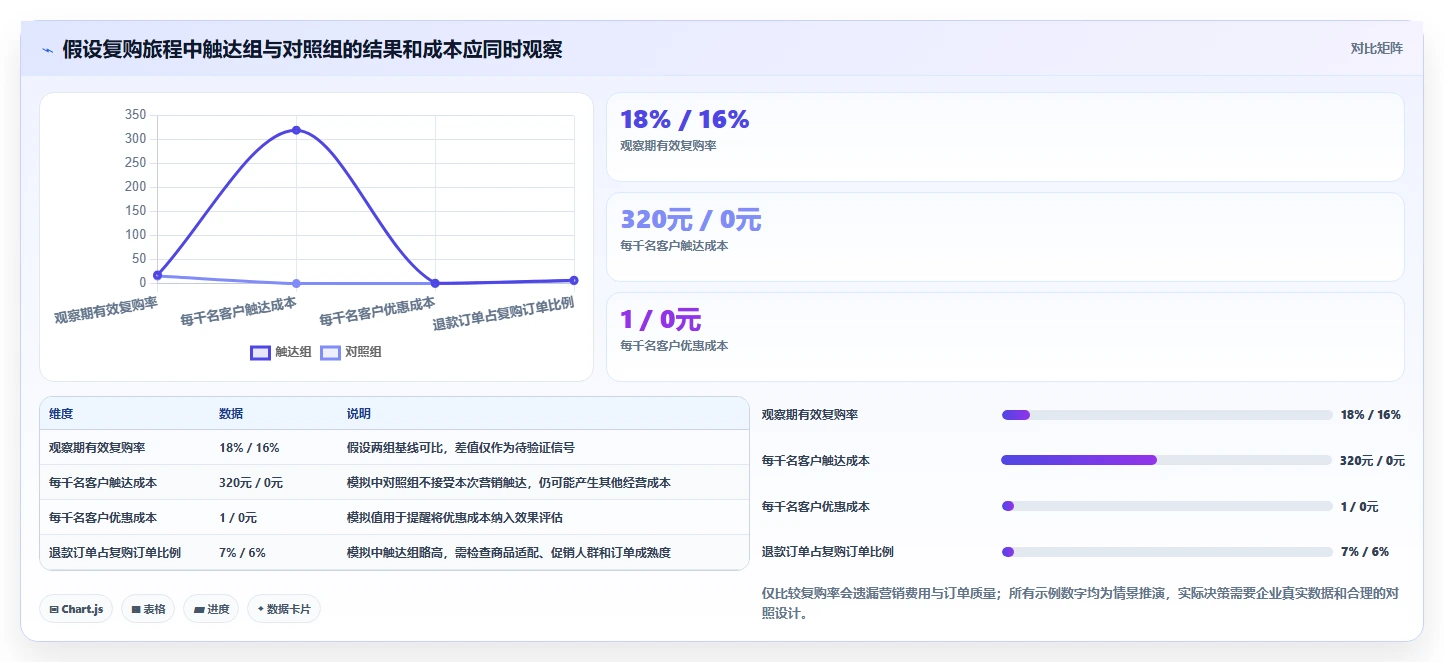Click the 退款订单占复购订单比例 progress bar
1444x662 pixels.
click(x=1167, y=552)
